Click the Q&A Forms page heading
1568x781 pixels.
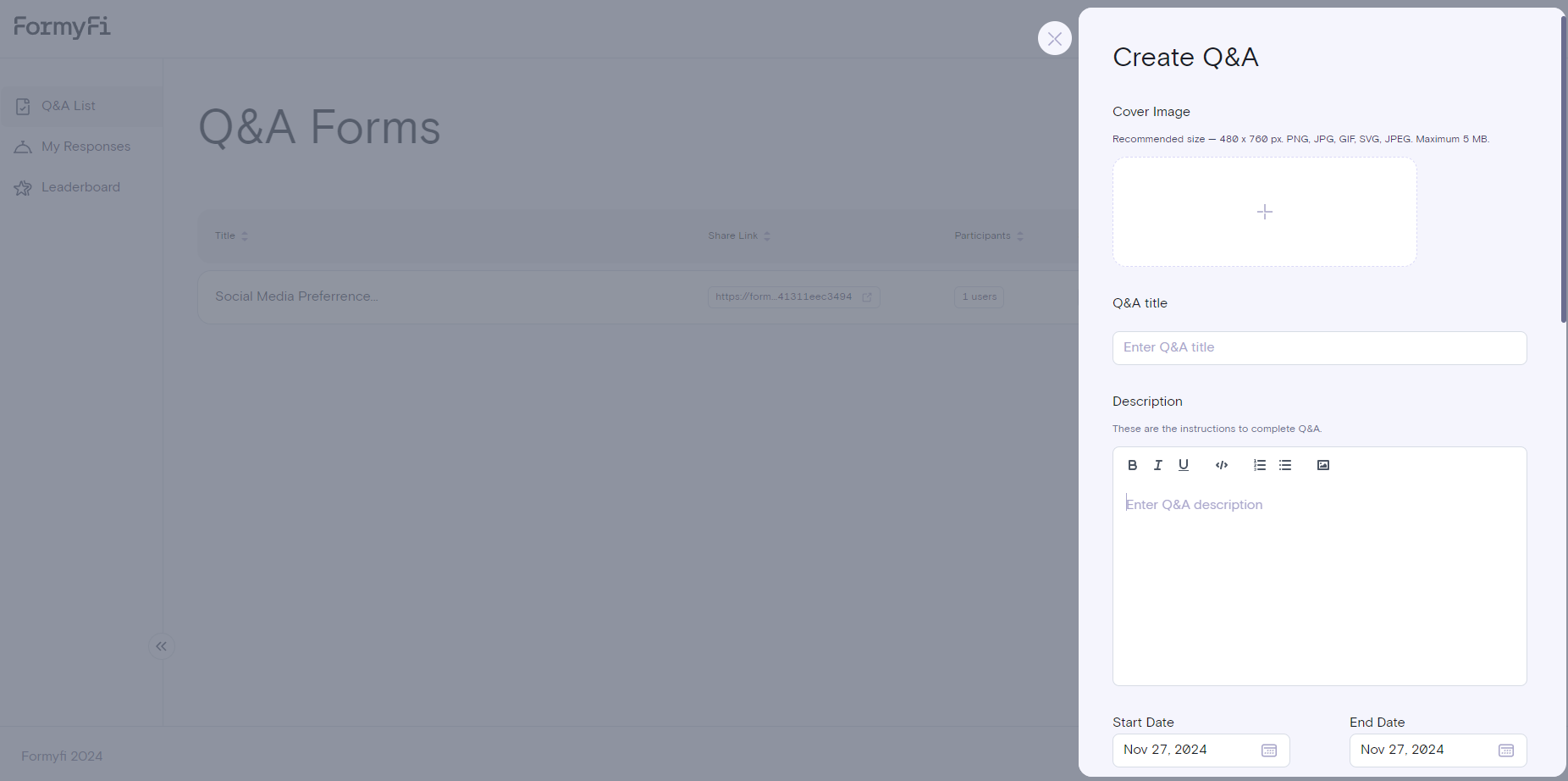319,127
